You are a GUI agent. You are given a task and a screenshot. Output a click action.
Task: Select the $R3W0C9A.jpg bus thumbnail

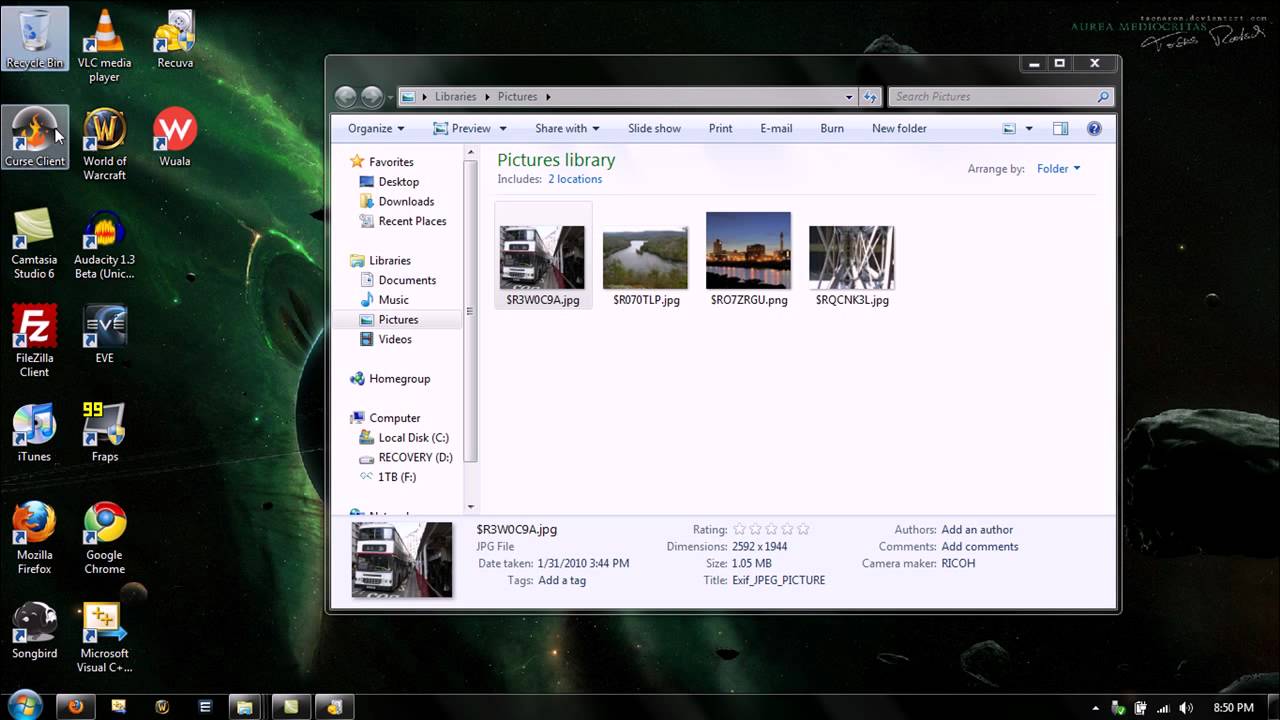pyautogui.click(x=543, y=256)
